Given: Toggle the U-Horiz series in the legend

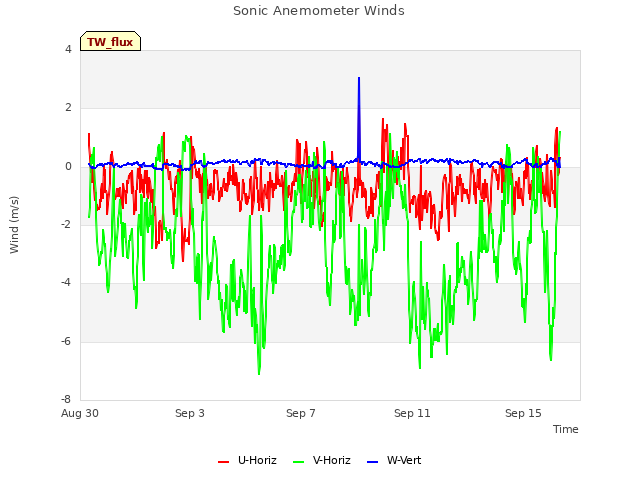Looking at the screenshot, I should point(247,460).
